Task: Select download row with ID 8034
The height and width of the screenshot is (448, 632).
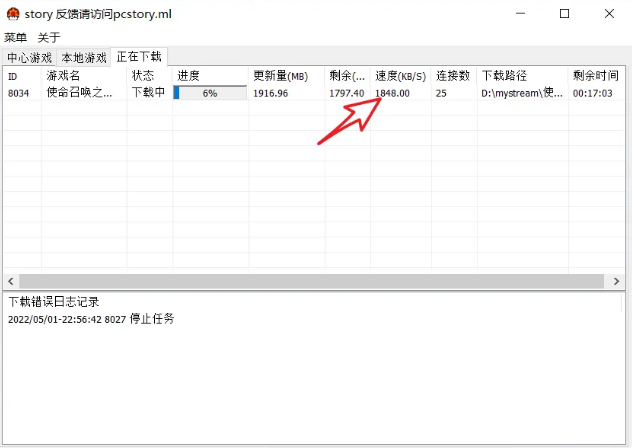Action: [x=60, y=93]
